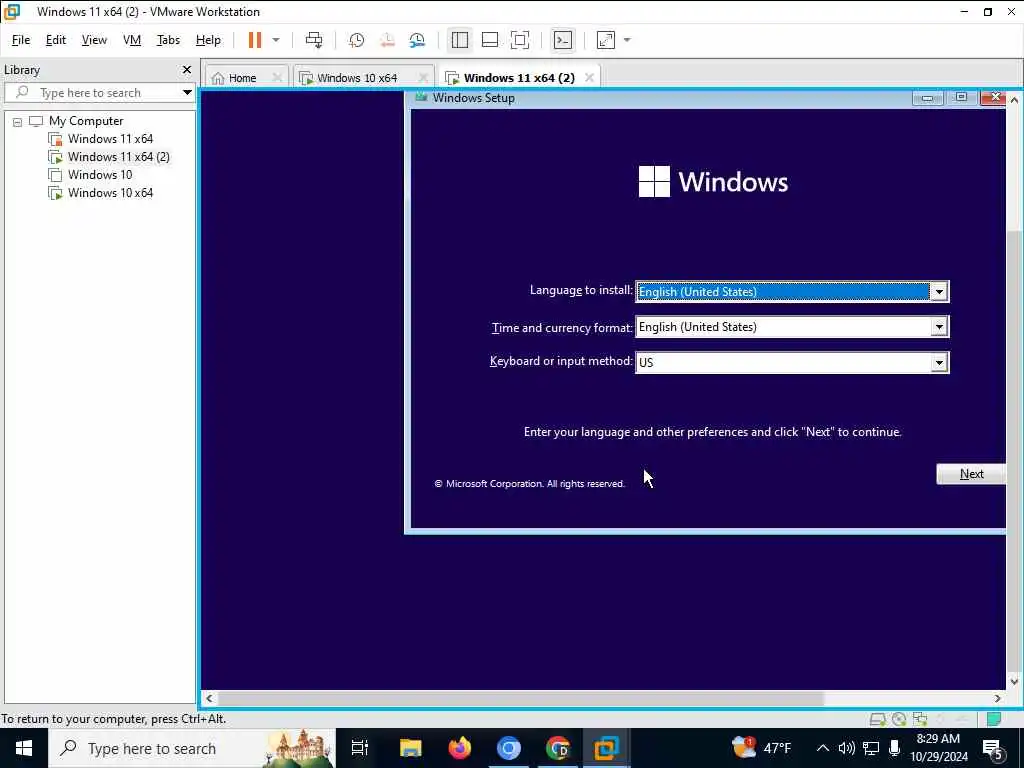The width and height of the screenshot is (1024, 768).
Task: Toggle the Show Library sidebar icon
Action: [x=460, y=40]
